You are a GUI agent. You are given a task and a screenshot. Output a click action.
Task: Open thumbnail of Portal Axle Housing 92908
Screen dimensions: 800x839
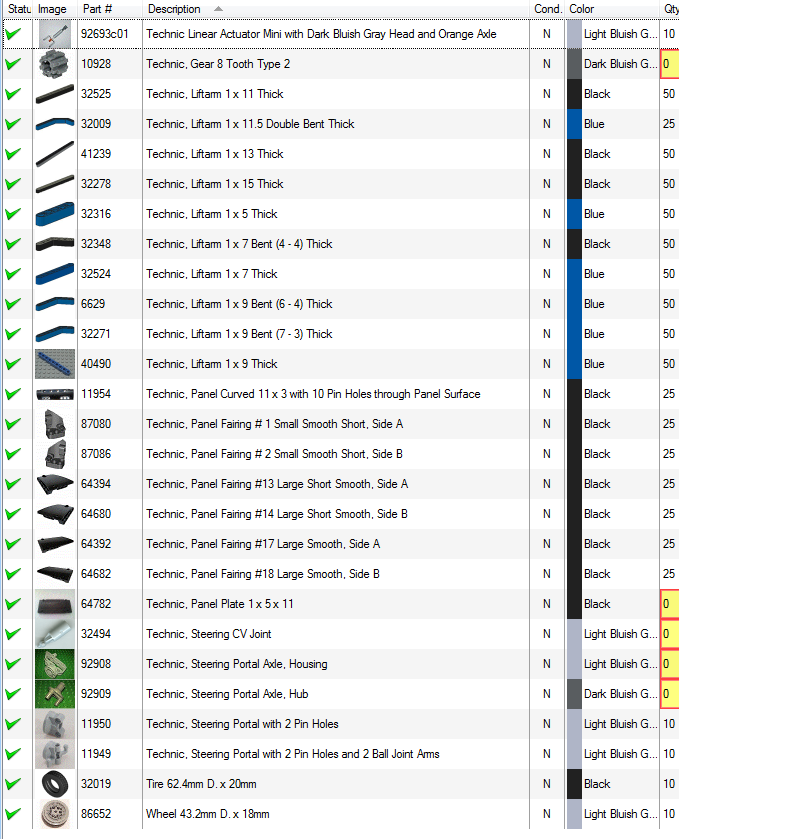click(55, 664)
